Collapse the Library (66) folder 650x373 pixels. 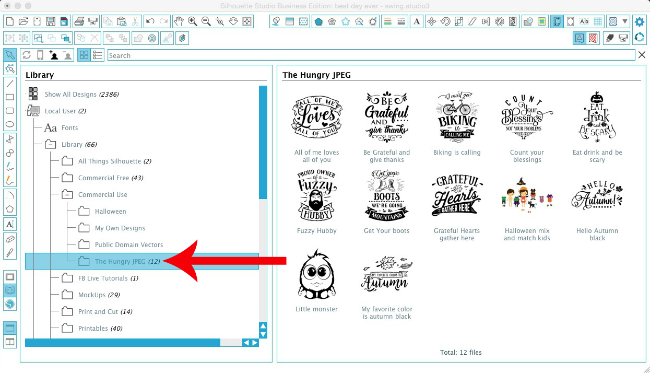click(x=51, y=145)
